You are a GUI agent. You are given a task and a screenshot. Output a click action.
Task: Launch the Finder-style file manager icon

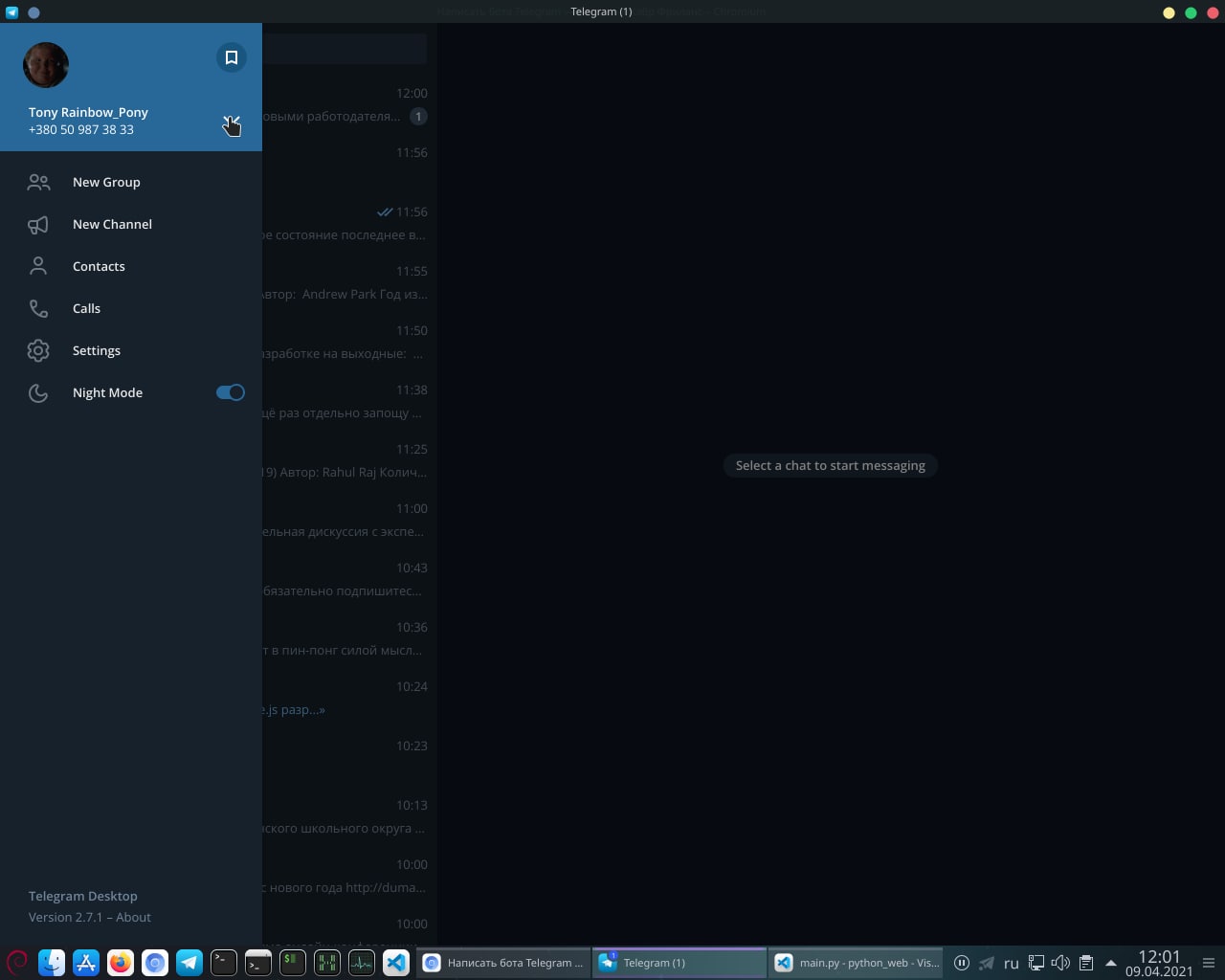52,963
